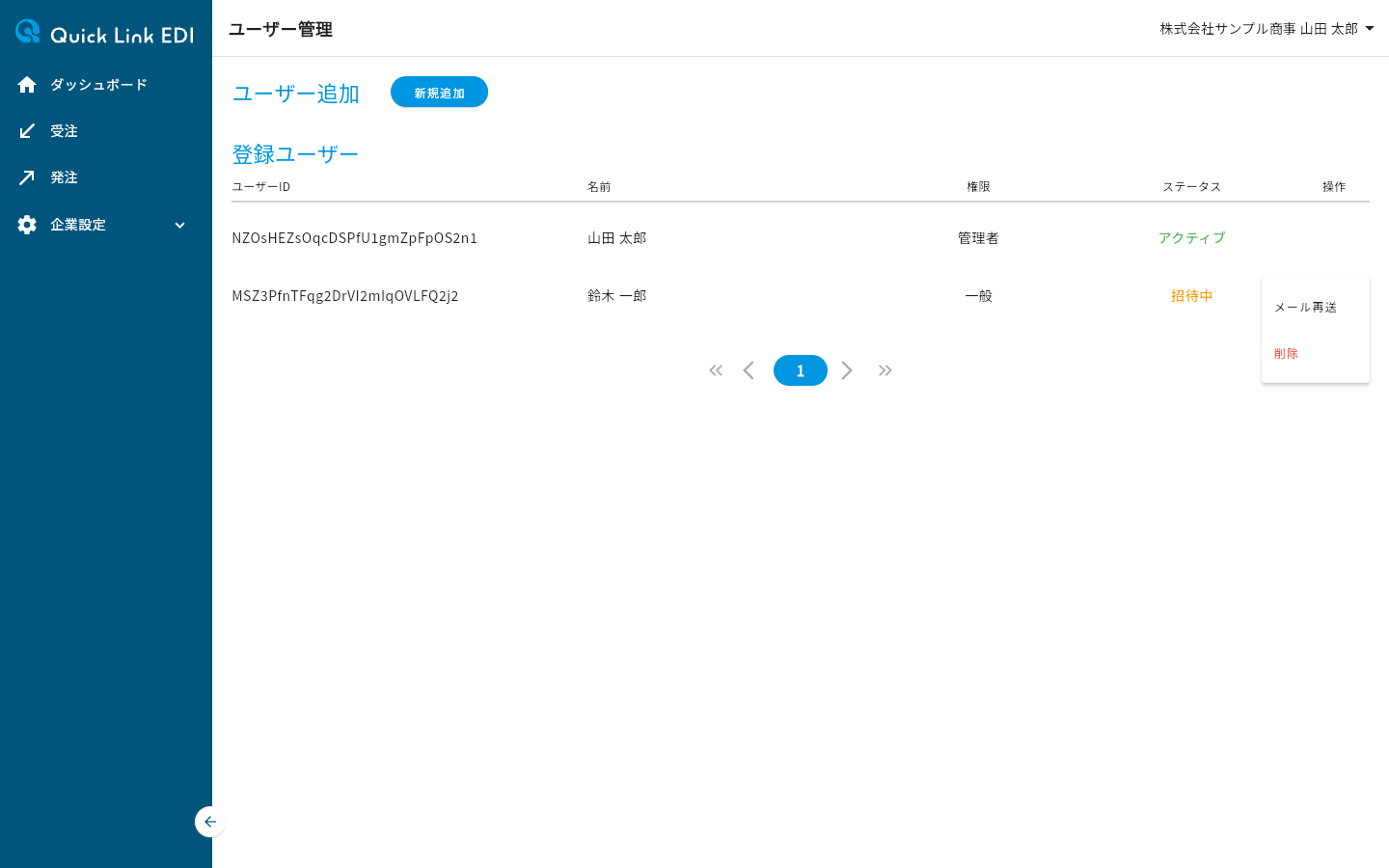Viewport: 1389px width, 868px height.
Task: Open the ダッシュボード home icon
Action: pyautogui.click(x=27, y=85)
